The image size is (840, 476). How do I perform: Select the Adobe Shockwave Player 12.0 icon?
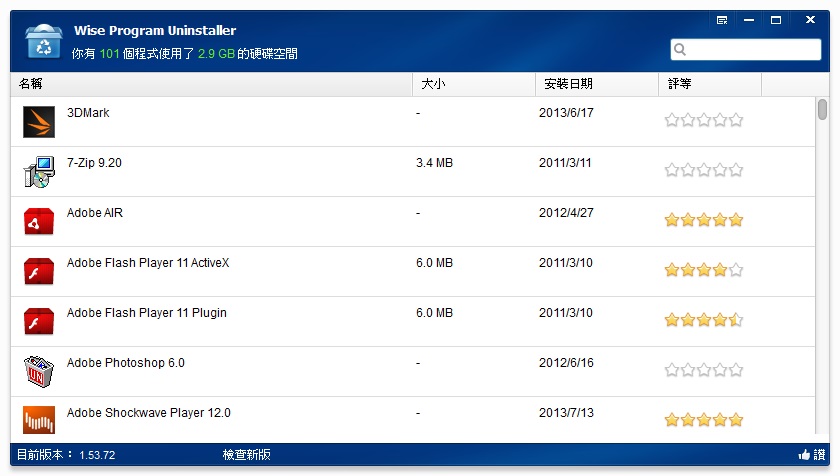39,420
